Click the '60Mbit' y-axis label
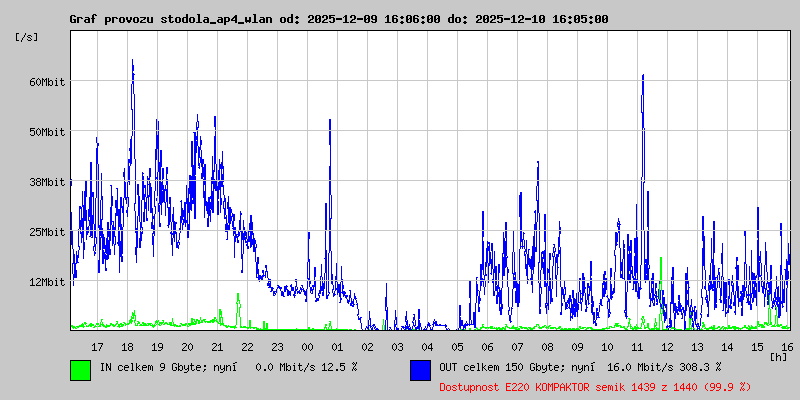The height and width of the screenshot is (400, 800). coord(47,82)
